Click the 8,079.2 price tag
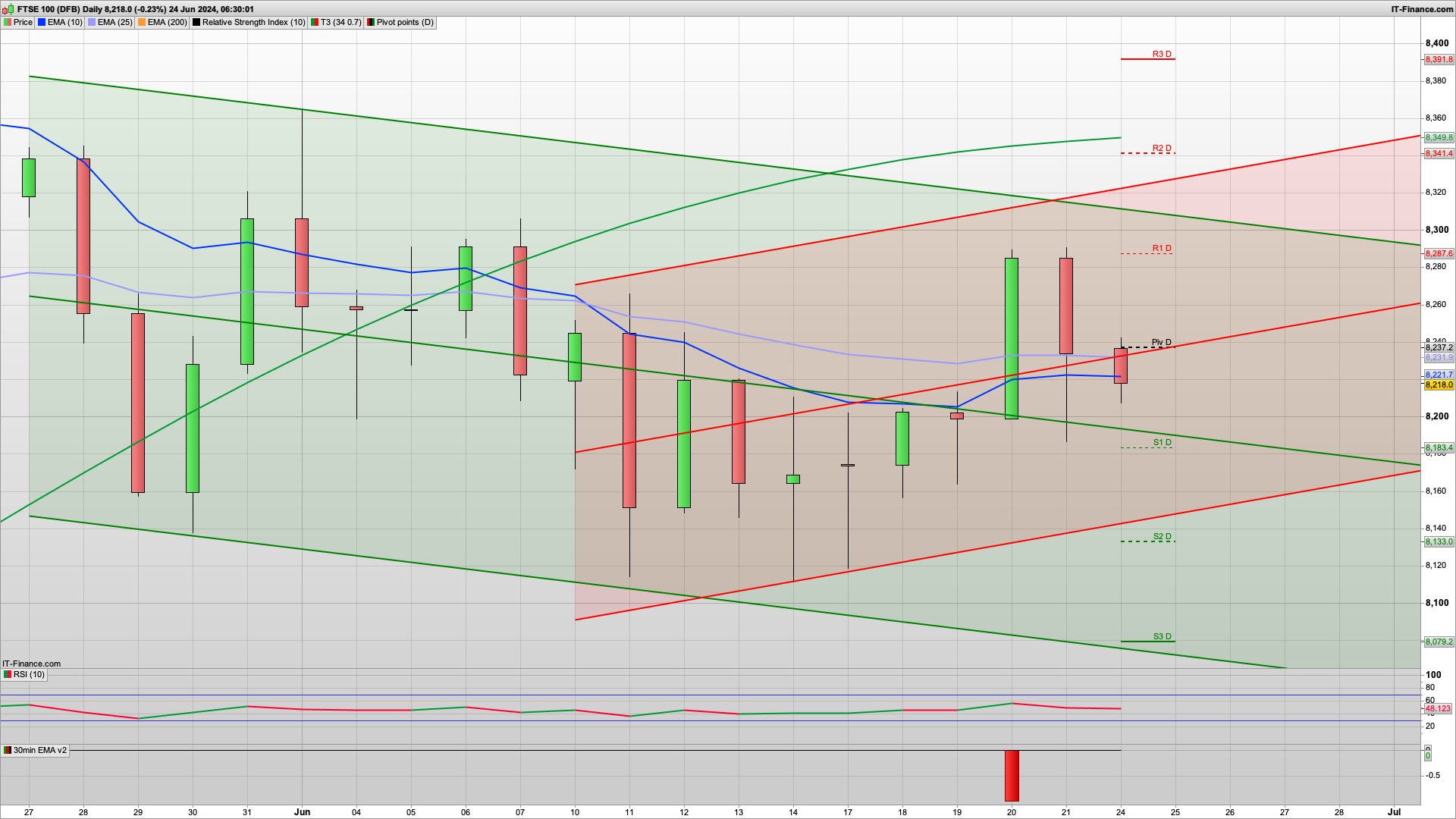1456x819 pixels. pyautogui.click(x=1439, y=642)
